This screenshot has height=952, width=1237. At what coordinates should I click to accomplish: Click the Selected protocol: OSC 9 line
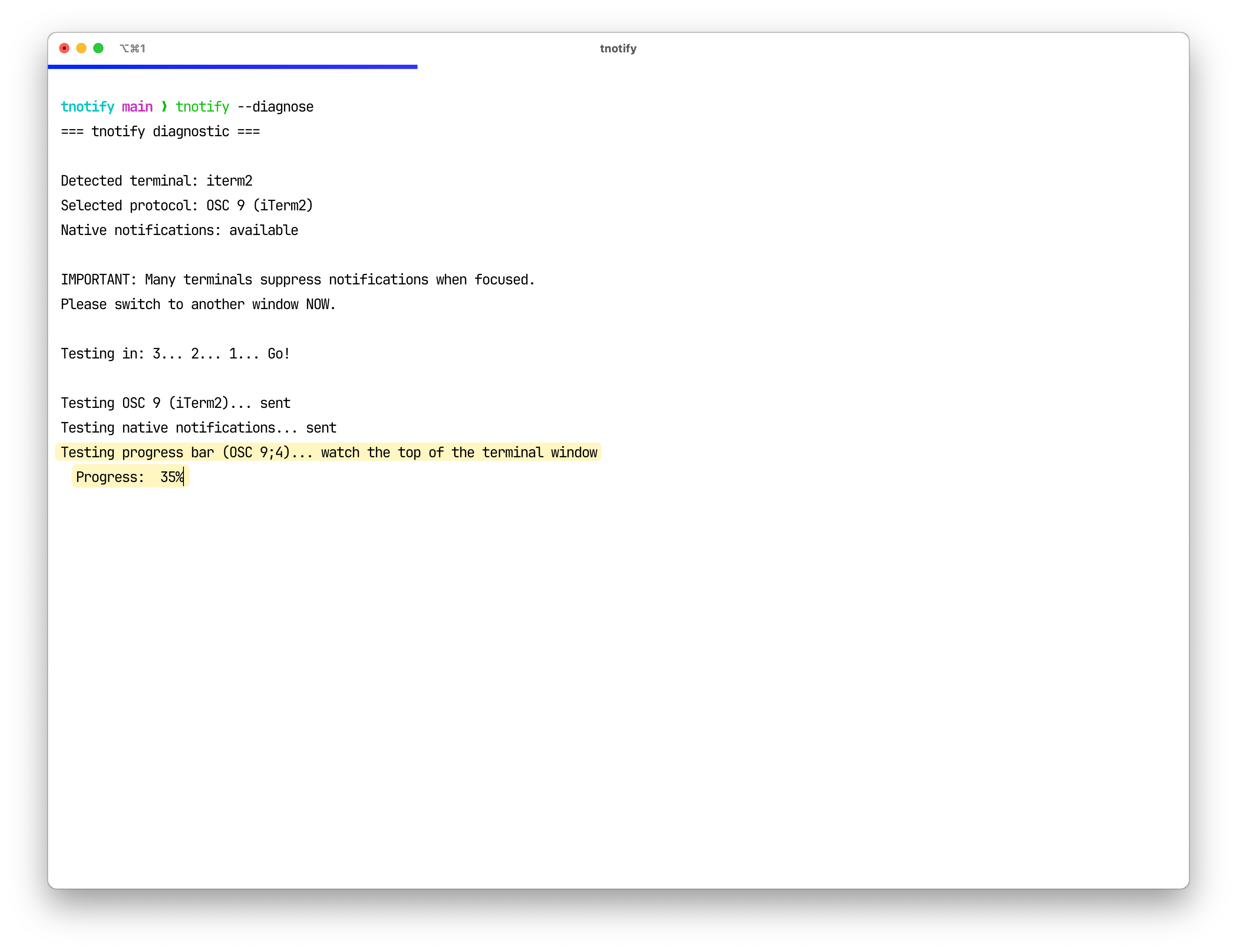tap(186, 205)
